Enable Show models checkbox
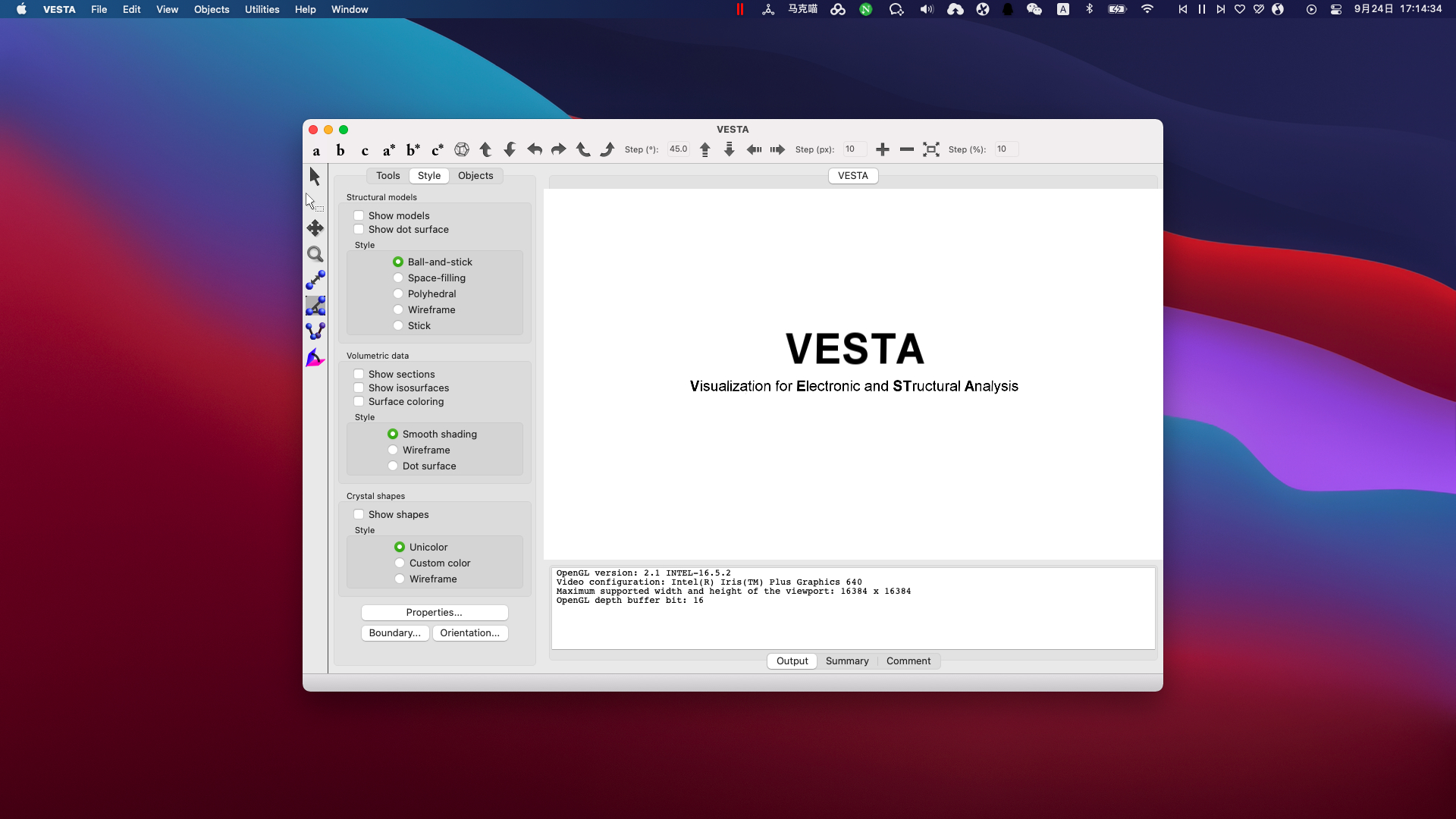 (359, 216)
